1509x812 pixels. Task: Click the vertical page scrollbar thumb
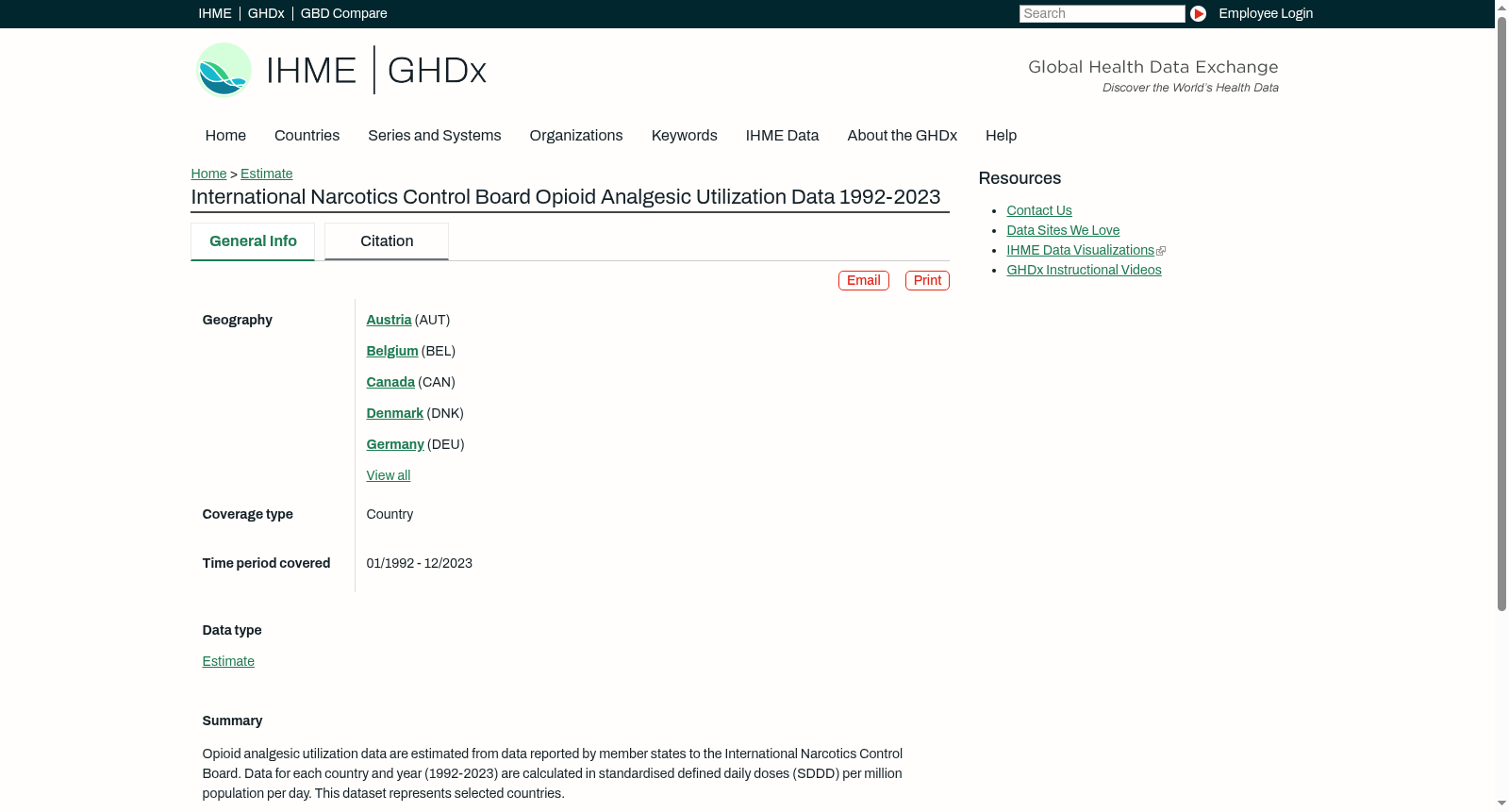click(1501, 313)
